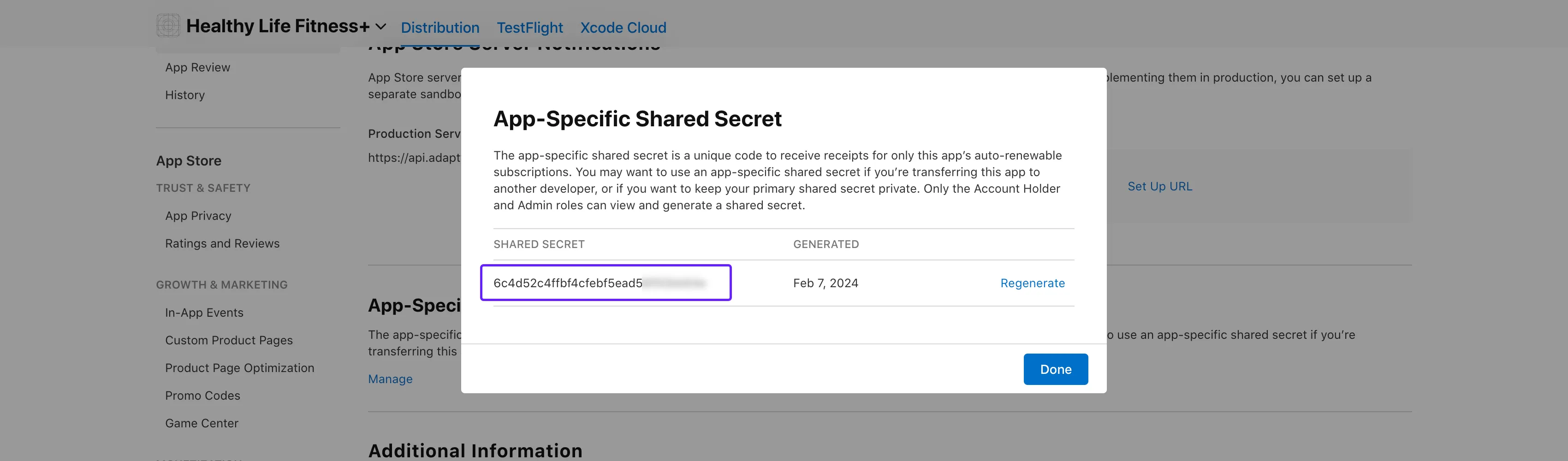Open Promo Codes in sidebar
This screenshot has width=1568, height=461.
[202, 396]
